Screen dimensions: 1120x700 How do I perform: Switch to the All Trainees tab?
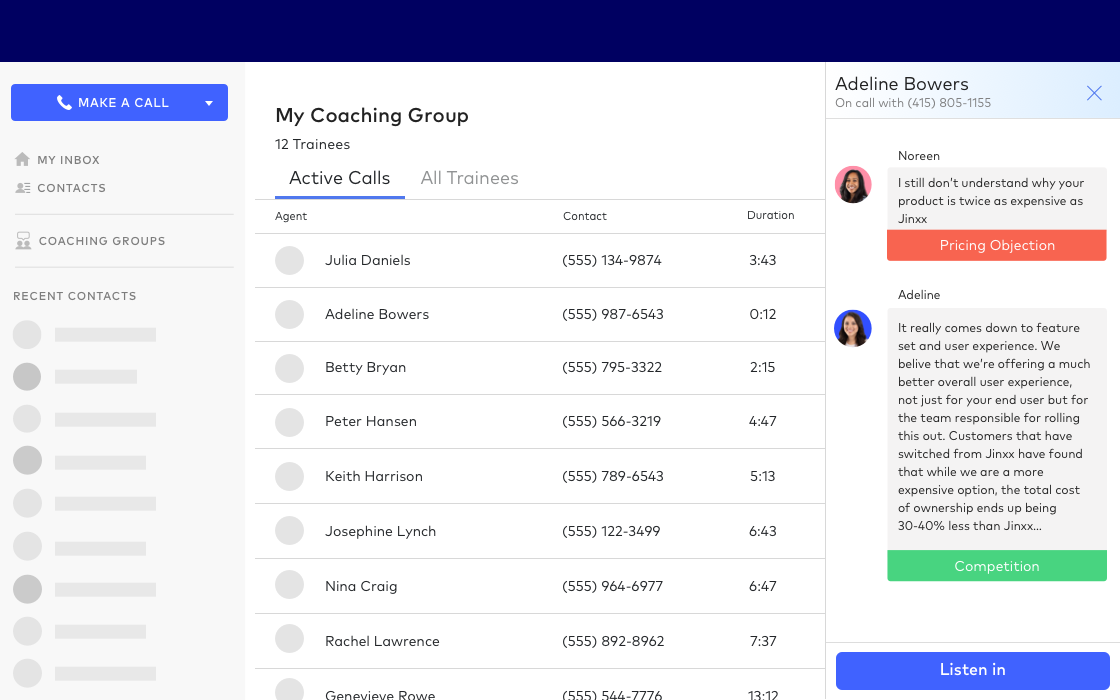[469, 179]
